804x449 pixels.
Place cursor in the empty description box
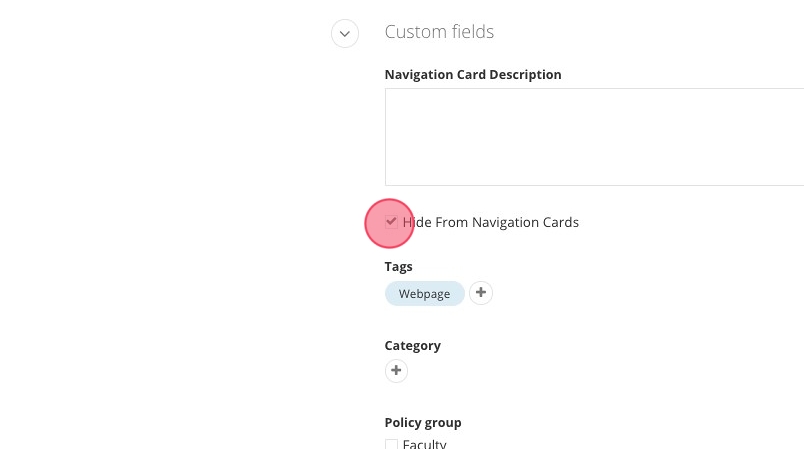pos(594,137)
